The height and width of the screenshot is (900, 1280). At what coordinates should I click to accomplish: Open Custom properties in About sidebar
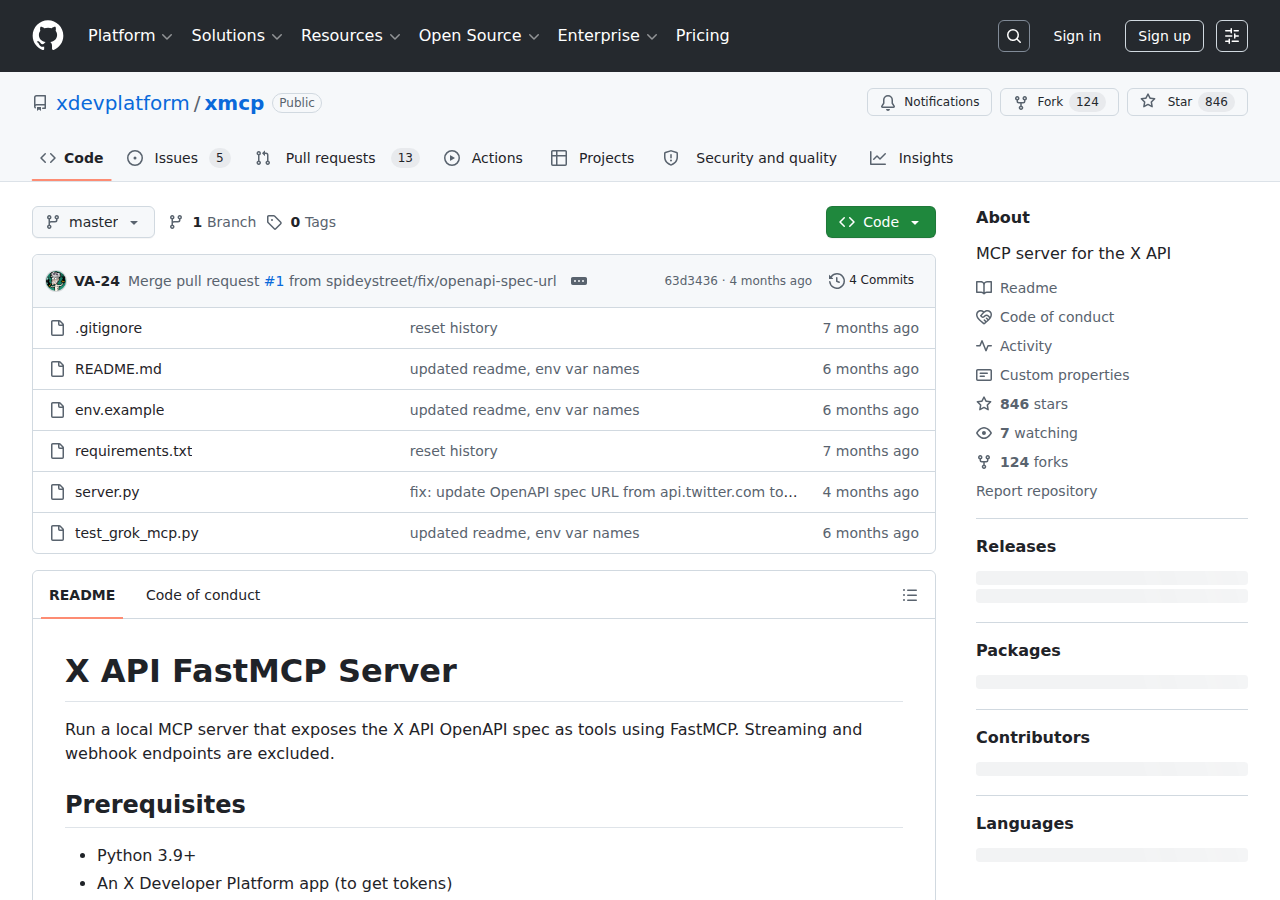tap(1053, 375)
